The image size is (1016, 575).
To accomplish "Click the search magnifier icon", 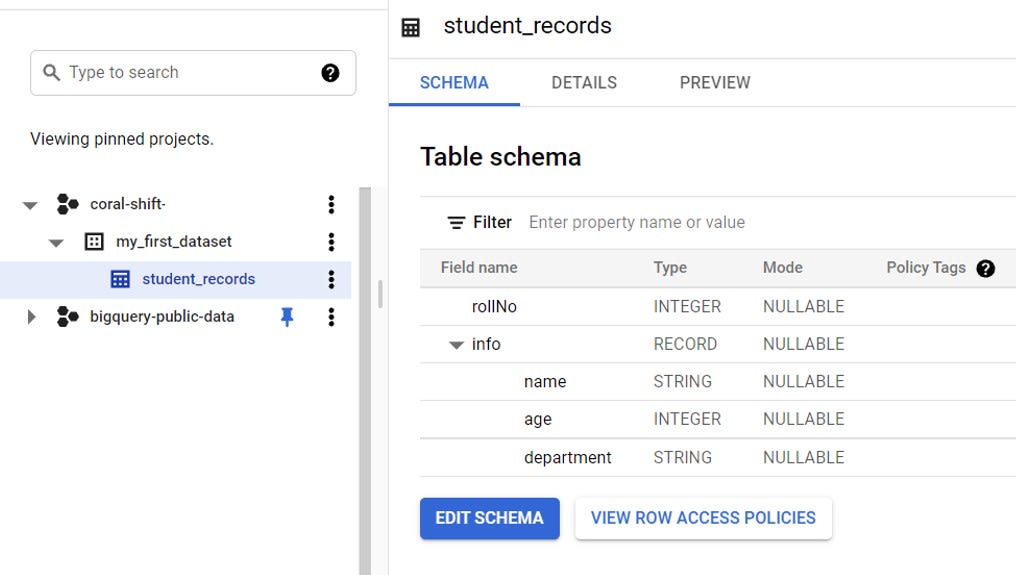I will (51, 73).
